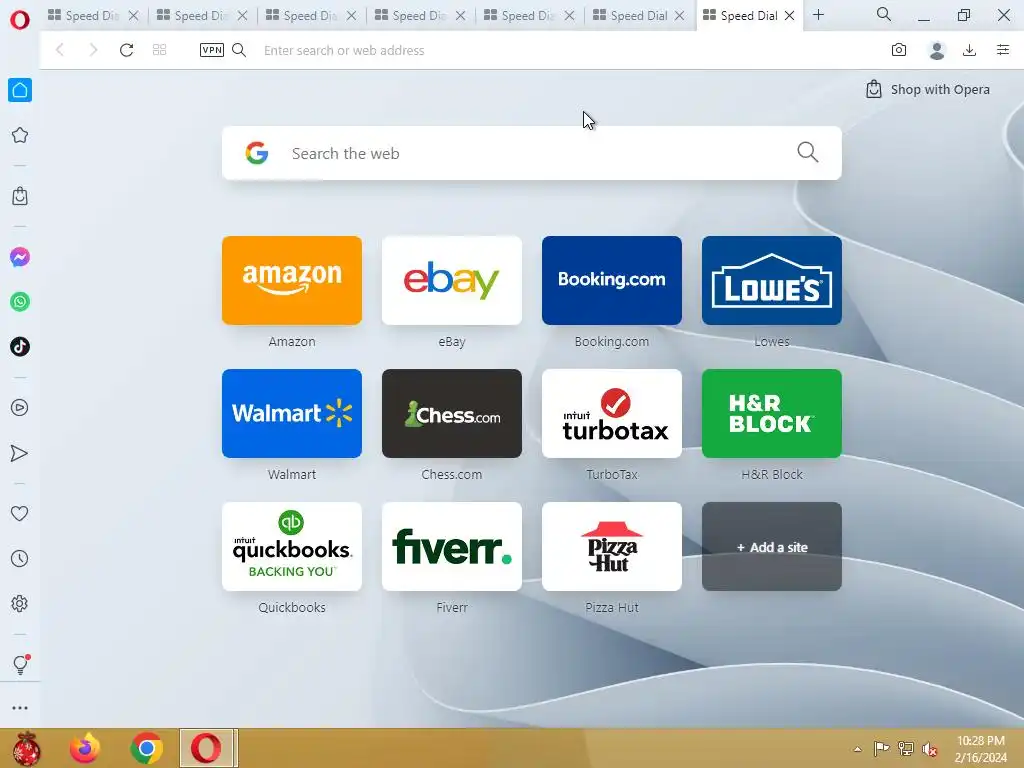The width and height of the screenshot is (1024, 768).
Task: Open the Chess.com speed dial tile
Action: (452, 413)
